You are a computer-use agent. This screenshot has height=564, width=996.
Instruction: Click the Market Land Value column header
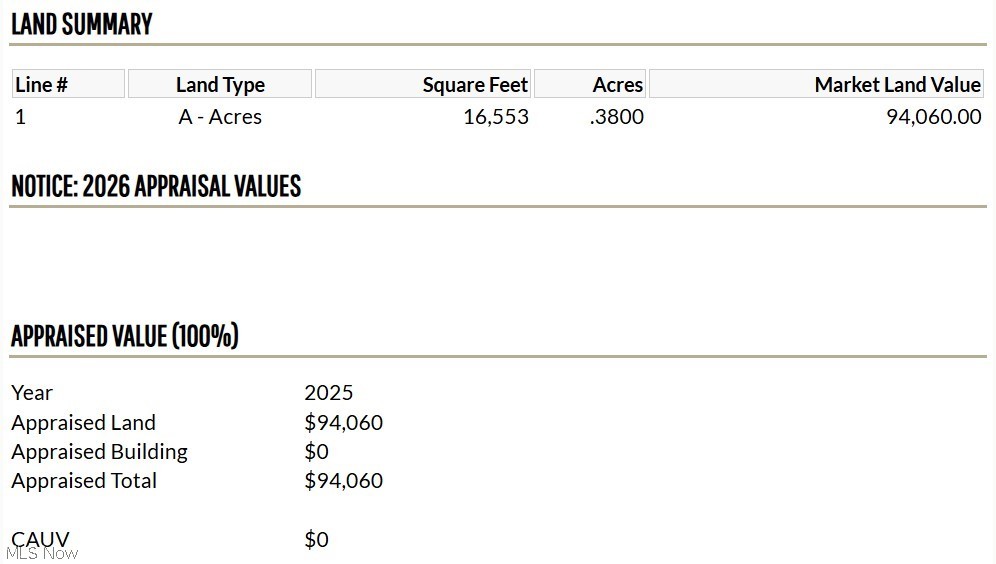click(x=898, y=85)
